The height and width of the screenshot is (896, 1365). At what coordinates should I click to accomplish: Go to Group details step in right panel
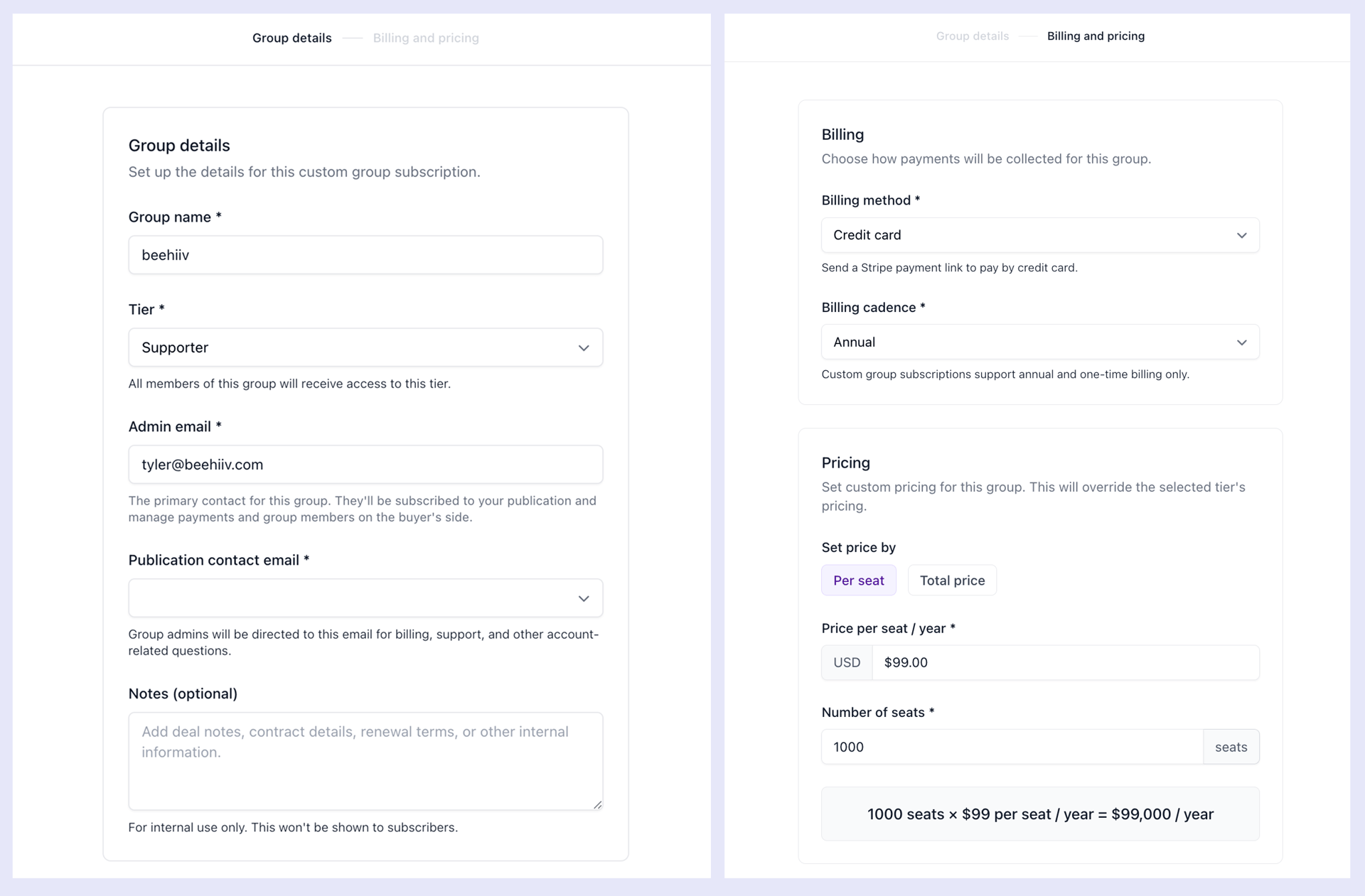click(x=972, y=36)
